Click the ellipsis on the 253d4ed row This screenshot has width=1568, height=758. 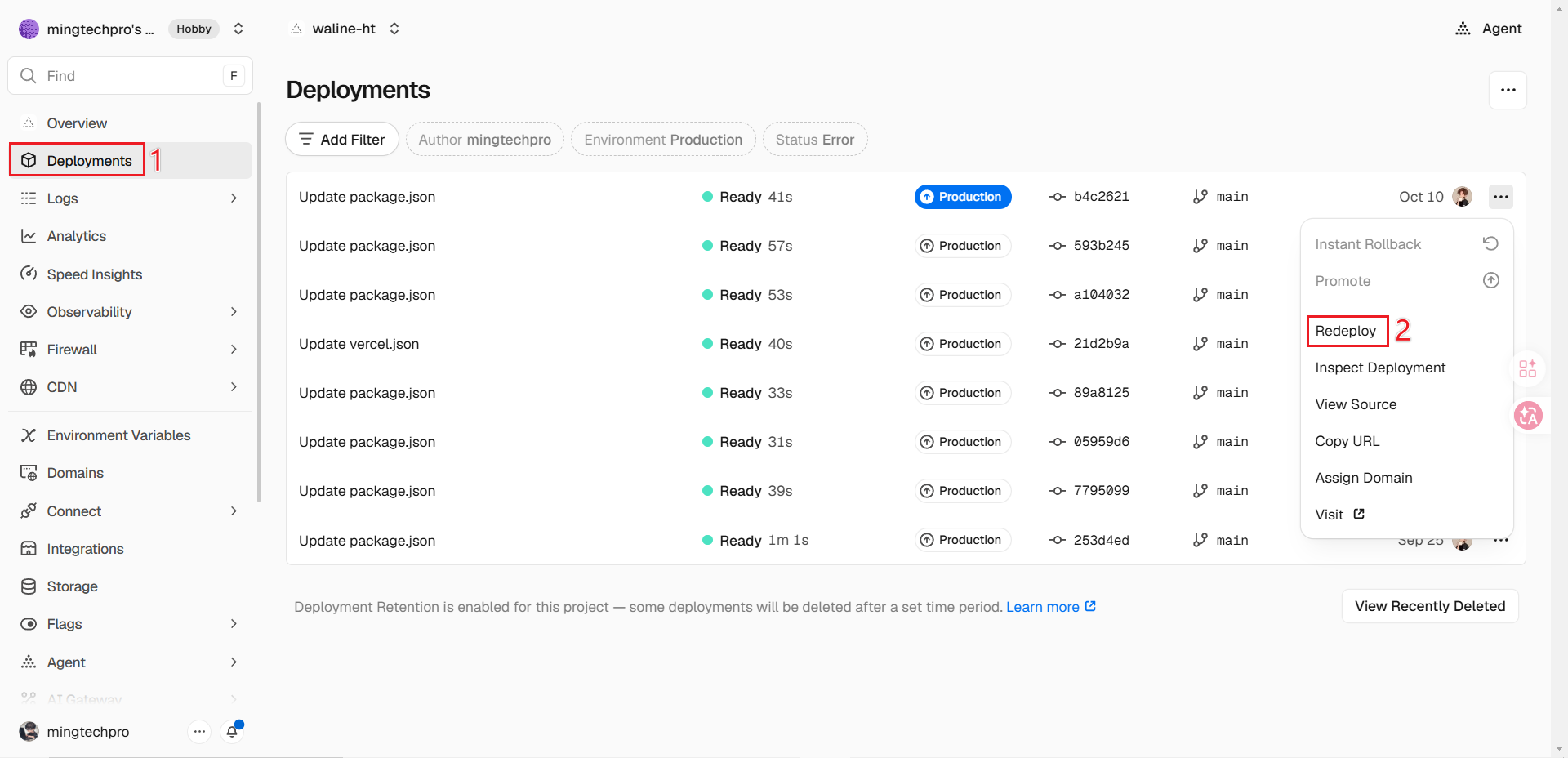click(x=1500, y=541)
